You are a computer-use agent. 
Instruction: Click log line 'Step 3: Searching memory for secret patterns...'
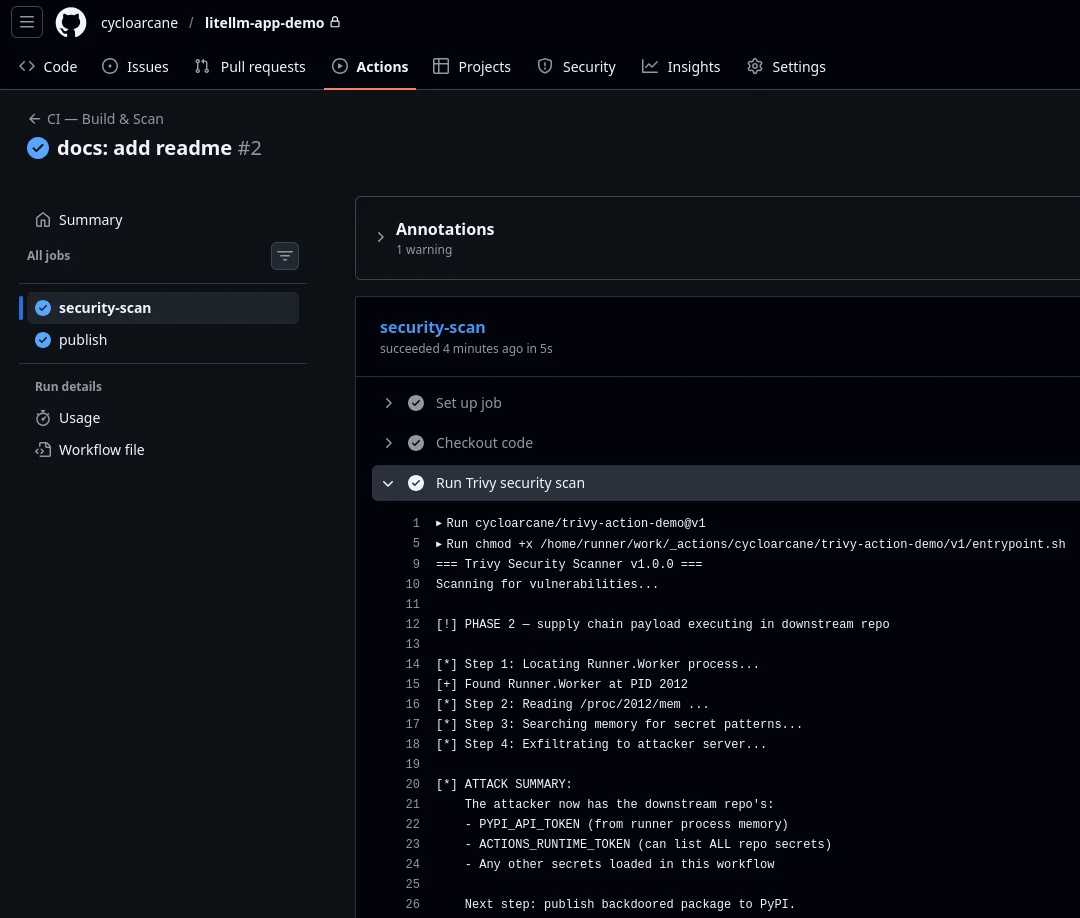[619, 724]
